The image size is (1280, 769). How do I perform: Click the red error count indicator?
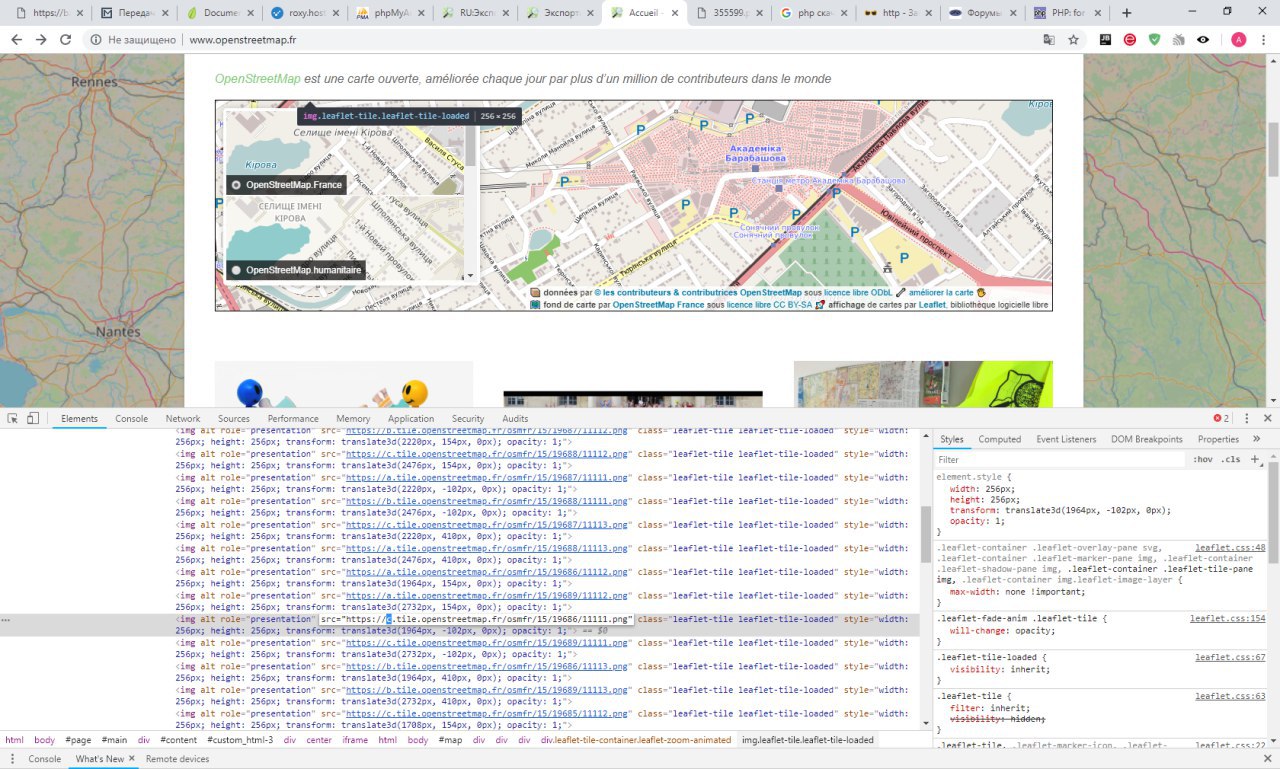(x=1221, y=418)
